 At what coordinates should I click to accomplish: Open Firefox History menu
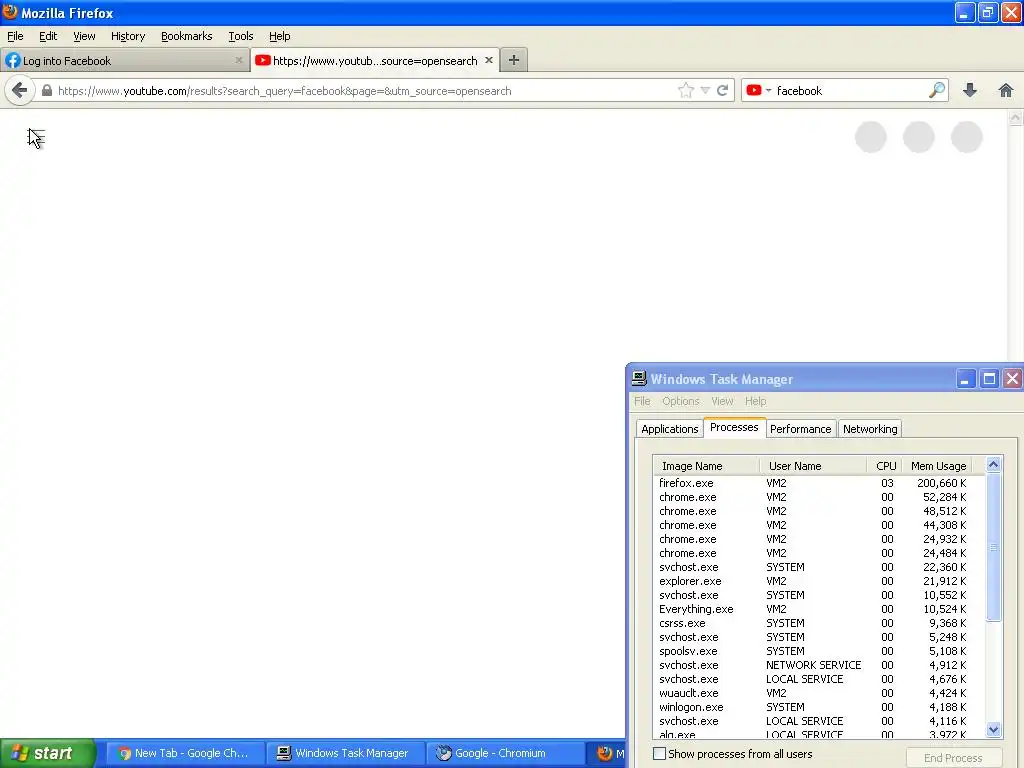point(128,36)
